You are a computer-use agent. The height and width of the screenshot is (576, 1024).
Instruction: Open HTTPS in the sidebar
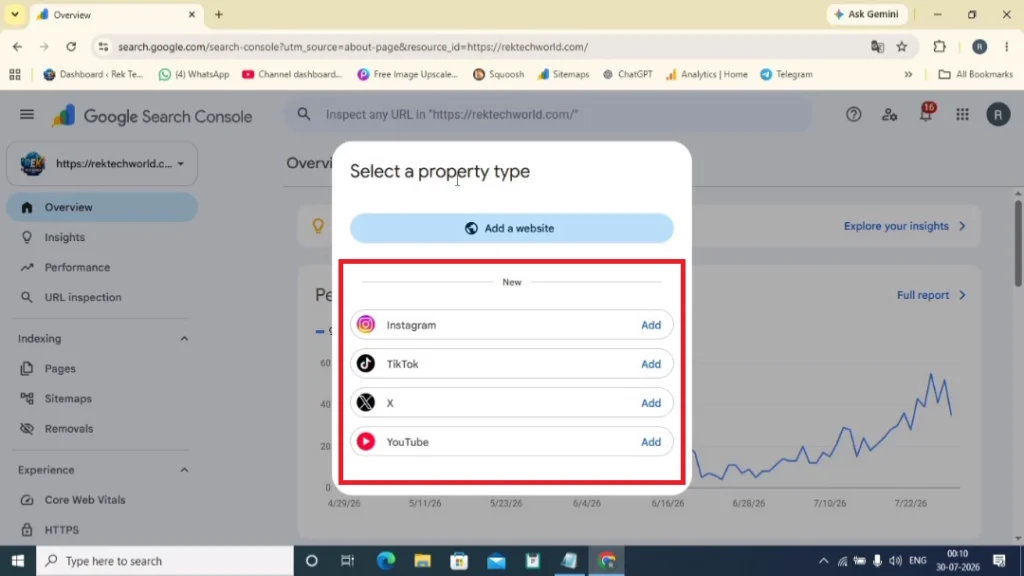(x=102, y=530)
